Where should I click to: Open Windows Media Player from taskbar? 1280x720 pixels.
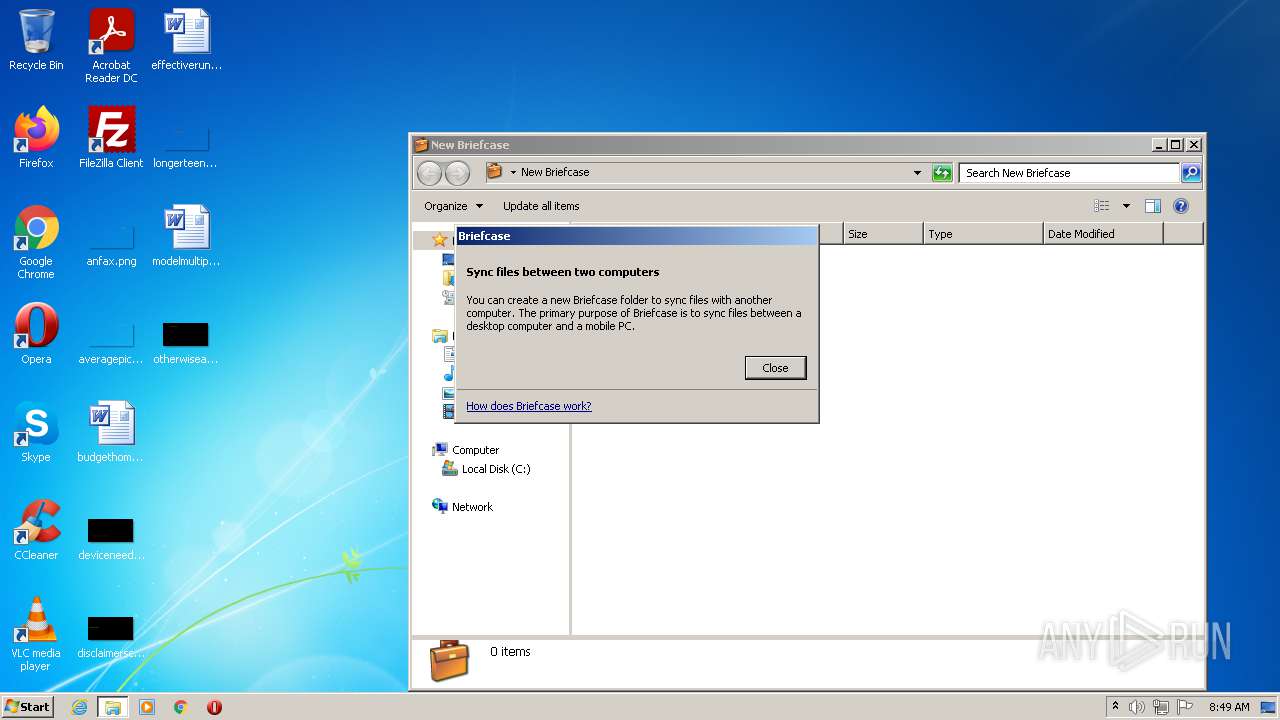147,707
